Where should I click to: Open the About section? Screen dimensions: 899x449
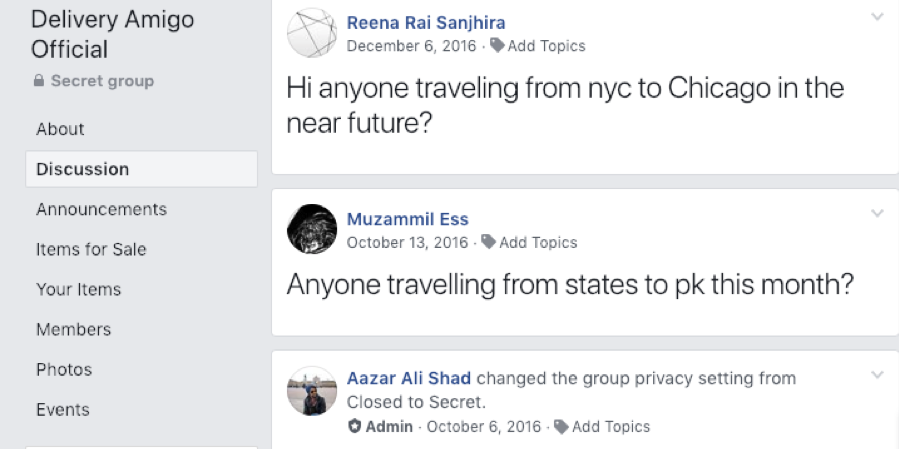(60, 129)
